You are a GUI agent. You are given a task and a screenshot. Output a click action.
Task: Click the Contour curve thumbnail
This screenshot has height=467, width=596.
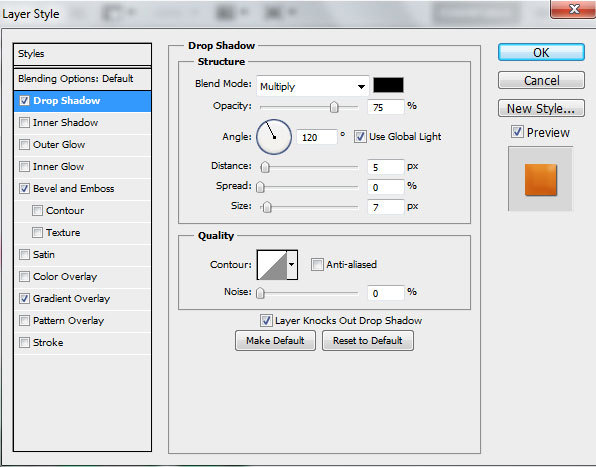[x=272, y=265]
